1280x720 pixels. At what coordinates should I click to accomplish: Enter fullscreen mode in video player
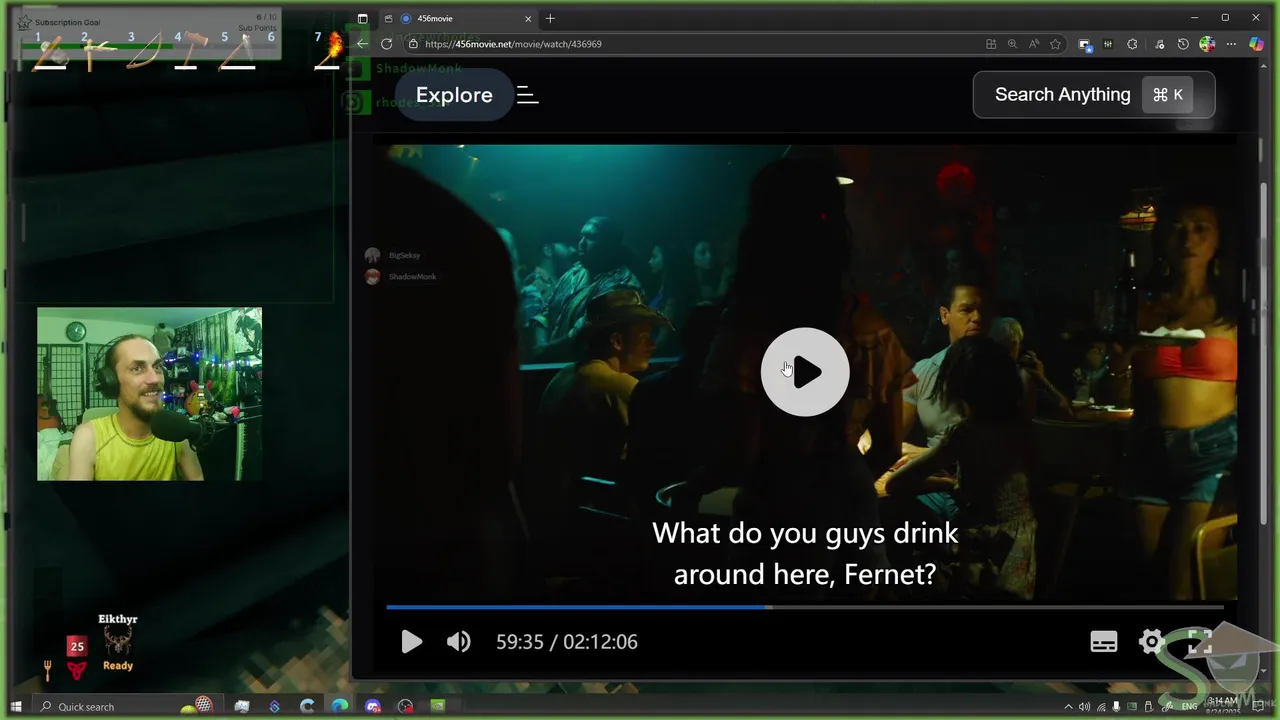1200,642
